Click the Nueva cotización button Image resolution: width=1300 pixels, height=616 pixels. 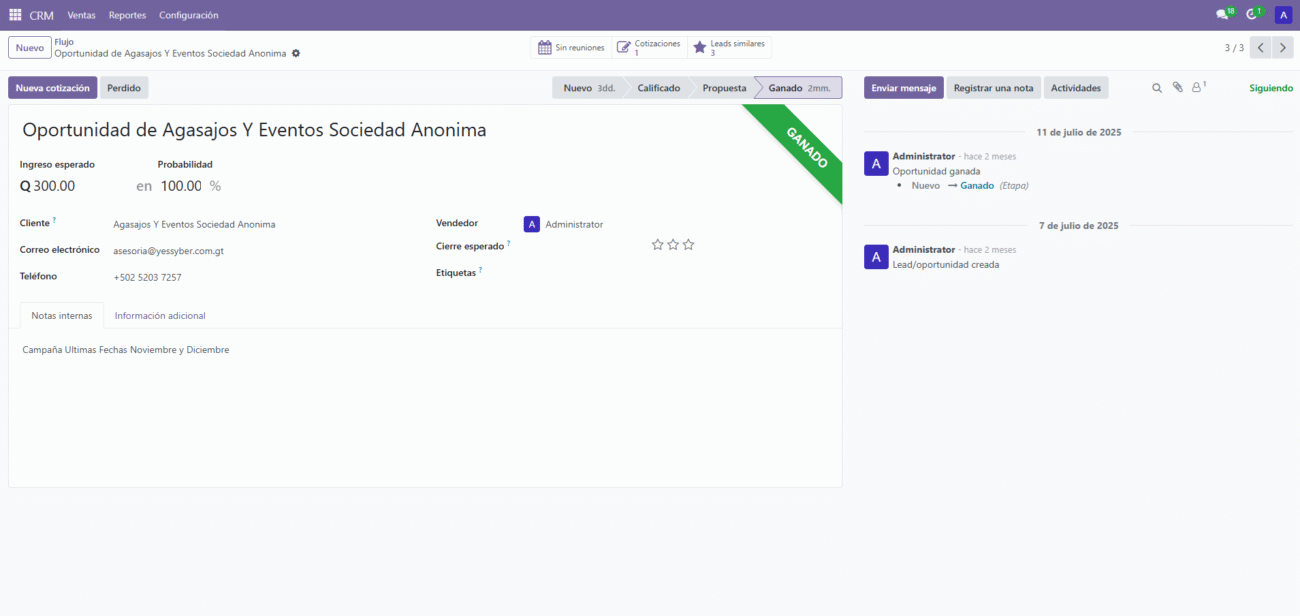click(x=53, y=88)
